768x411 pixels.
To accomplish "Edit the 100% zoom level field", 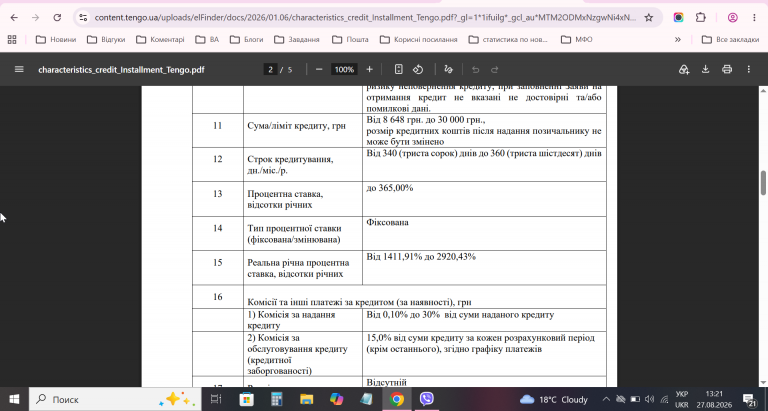I will (344, 70).
